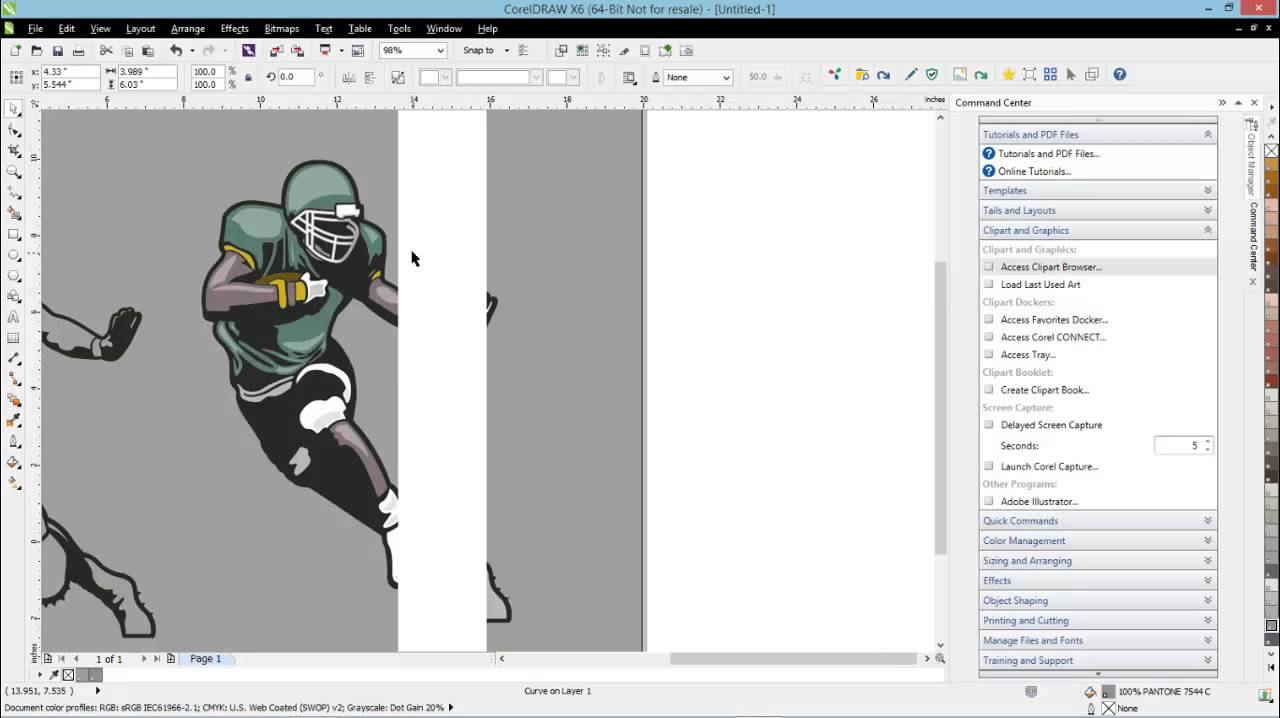Select the Text tool
This screenshot has width=1280, height=718.
point(14,317)
